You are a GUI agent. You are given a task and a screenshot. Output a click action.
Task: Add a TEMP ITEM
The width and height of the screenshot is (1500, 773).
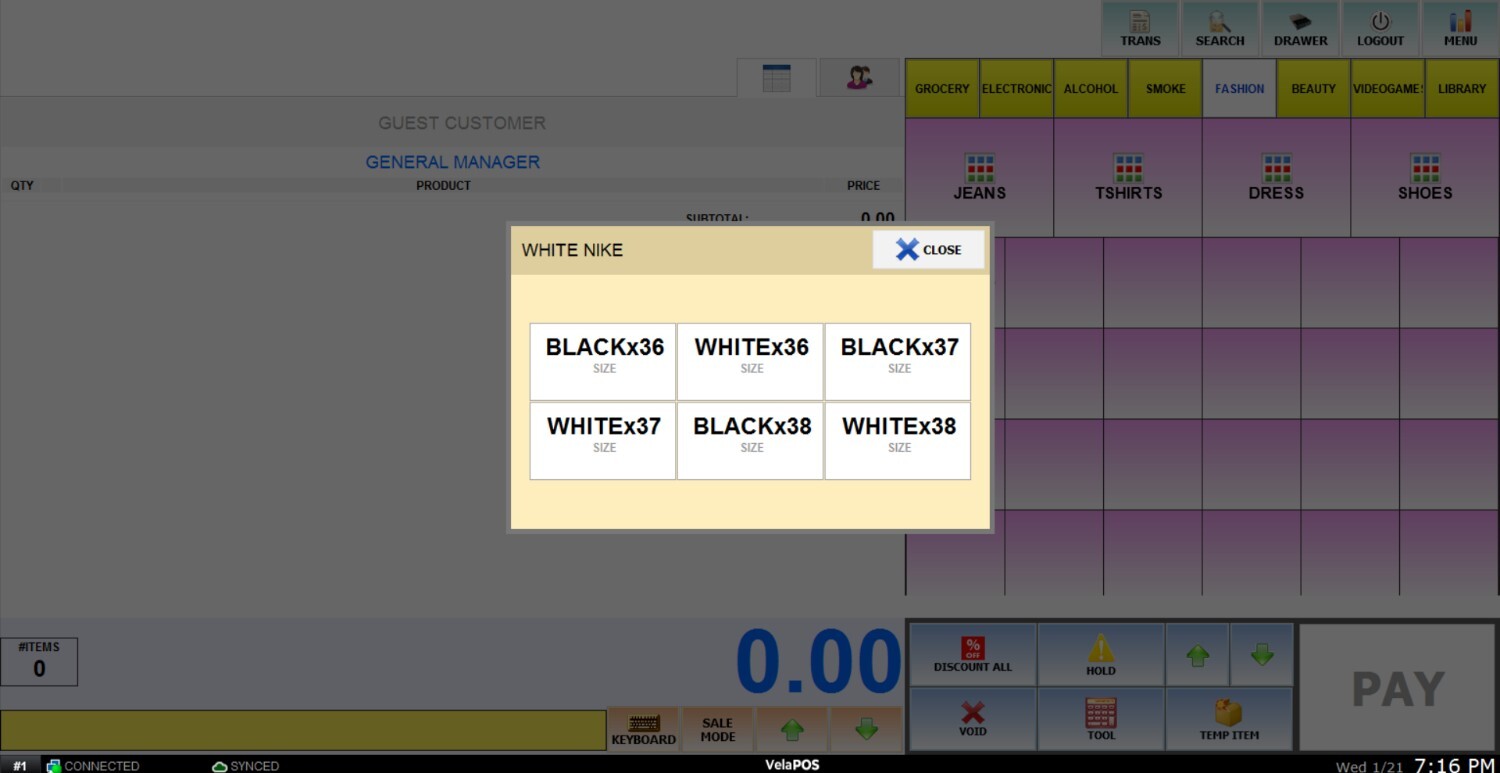(1229, 718)
